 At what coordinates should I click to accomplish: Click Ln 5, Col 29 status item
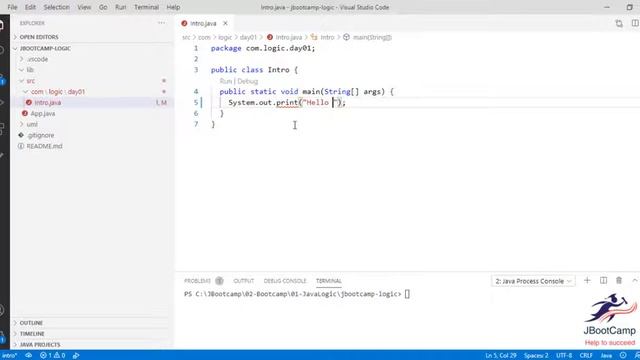[501, 355]
